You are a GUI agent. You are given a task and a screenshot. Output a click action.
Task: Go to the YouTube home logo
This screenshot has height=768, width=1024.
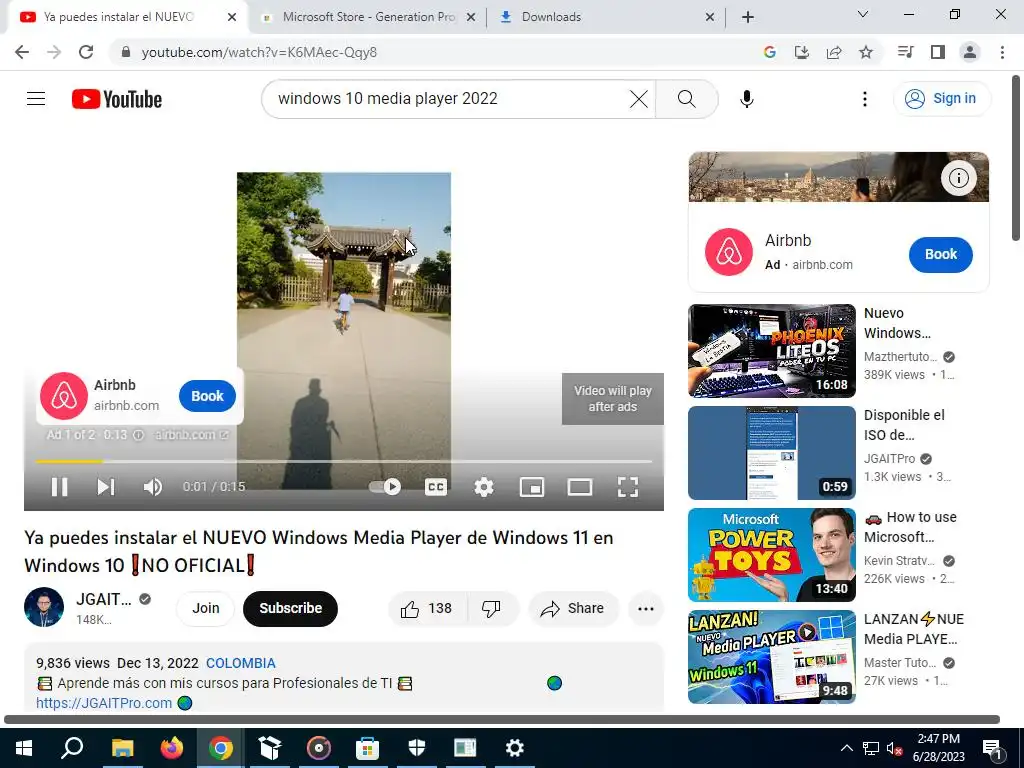(117, 99)
